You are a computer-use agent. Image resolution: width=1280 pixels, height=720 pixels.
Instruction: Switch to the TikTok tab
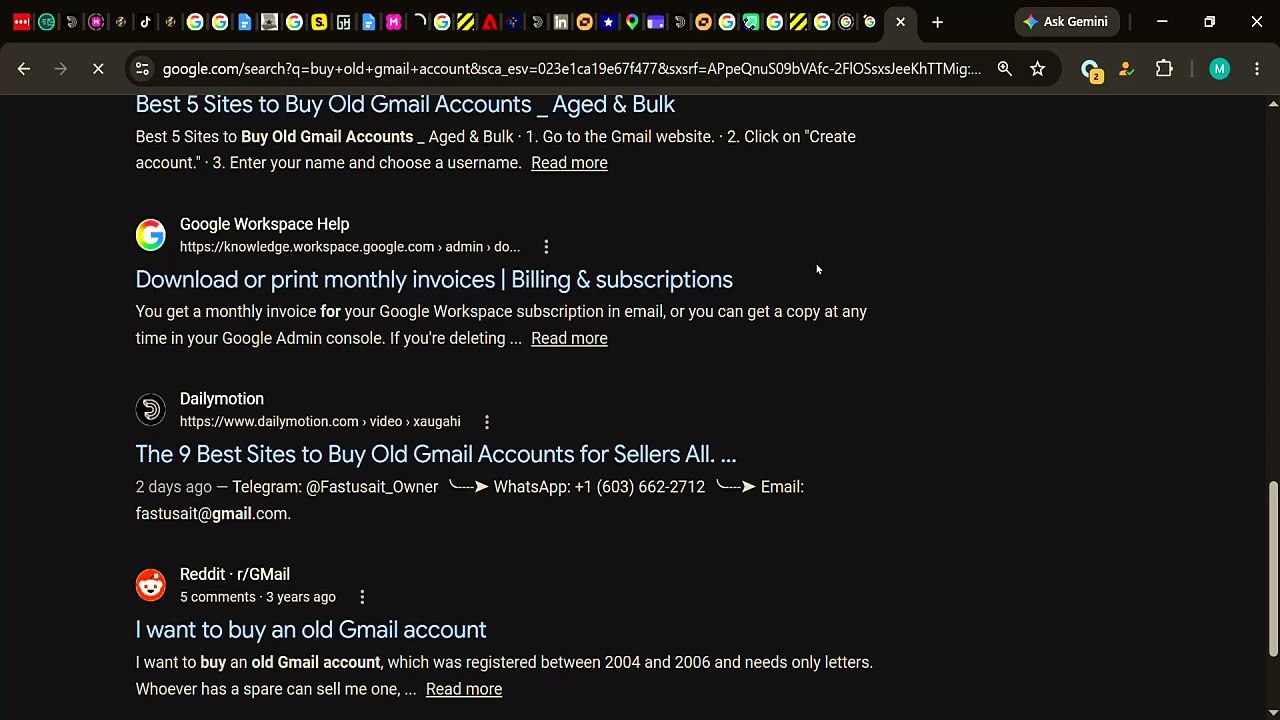click(146, 22)
